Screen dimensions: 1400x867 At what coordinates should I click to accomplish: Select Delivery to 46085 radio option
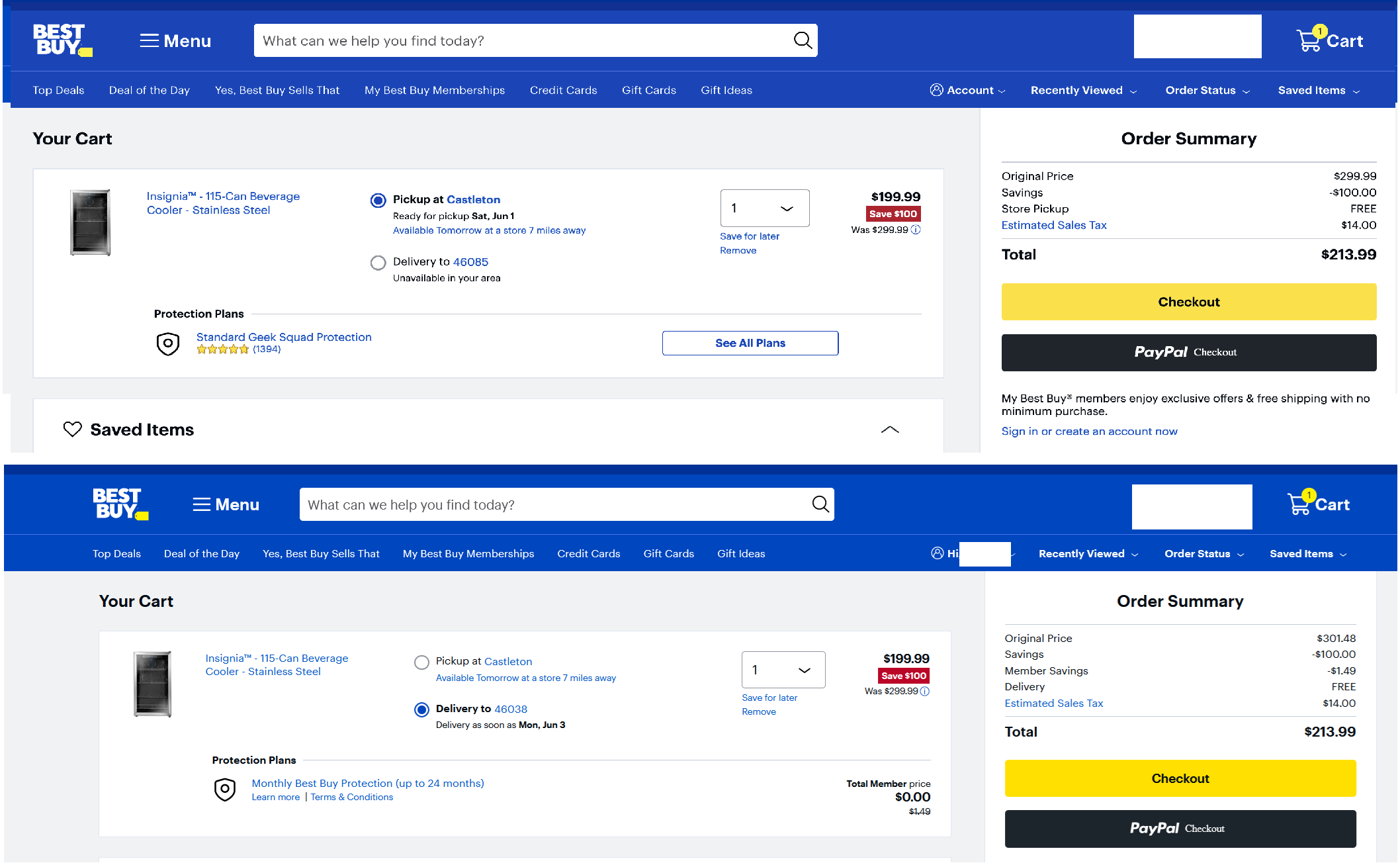click(378, 263)
